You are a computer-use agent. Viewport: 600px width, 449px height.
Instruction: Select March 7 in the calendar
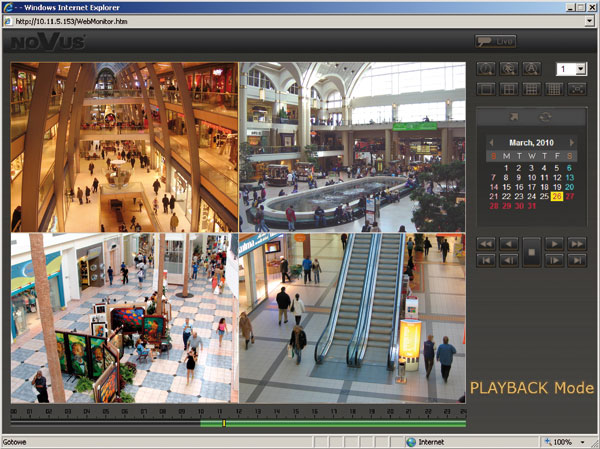pyautogui.click(x=493, y=177)
